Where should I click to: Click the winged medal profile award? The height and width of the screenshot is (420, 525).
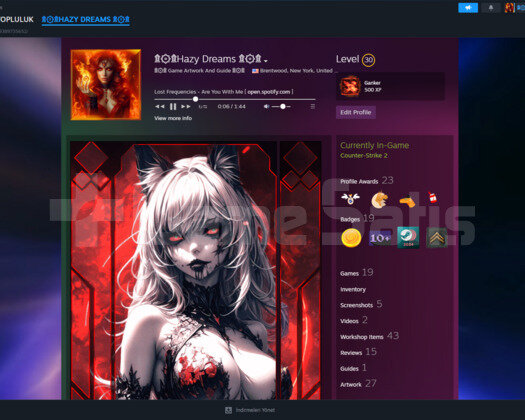click(x=350, y=199)
